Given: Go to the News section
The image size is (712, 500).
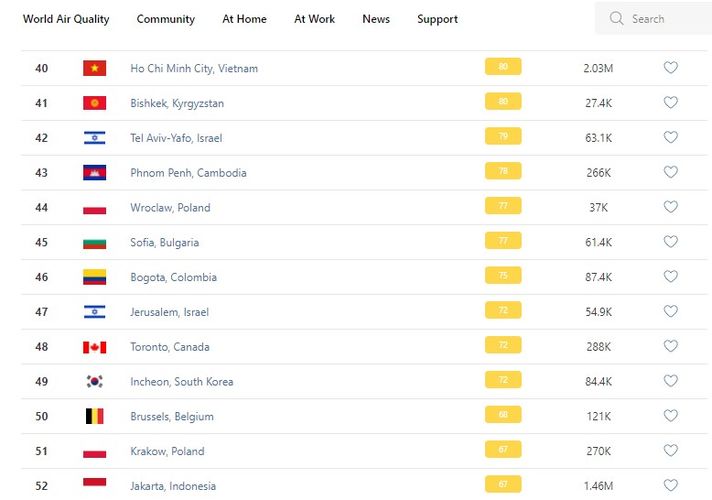Looking at the screenshot, I should point(376,19).
